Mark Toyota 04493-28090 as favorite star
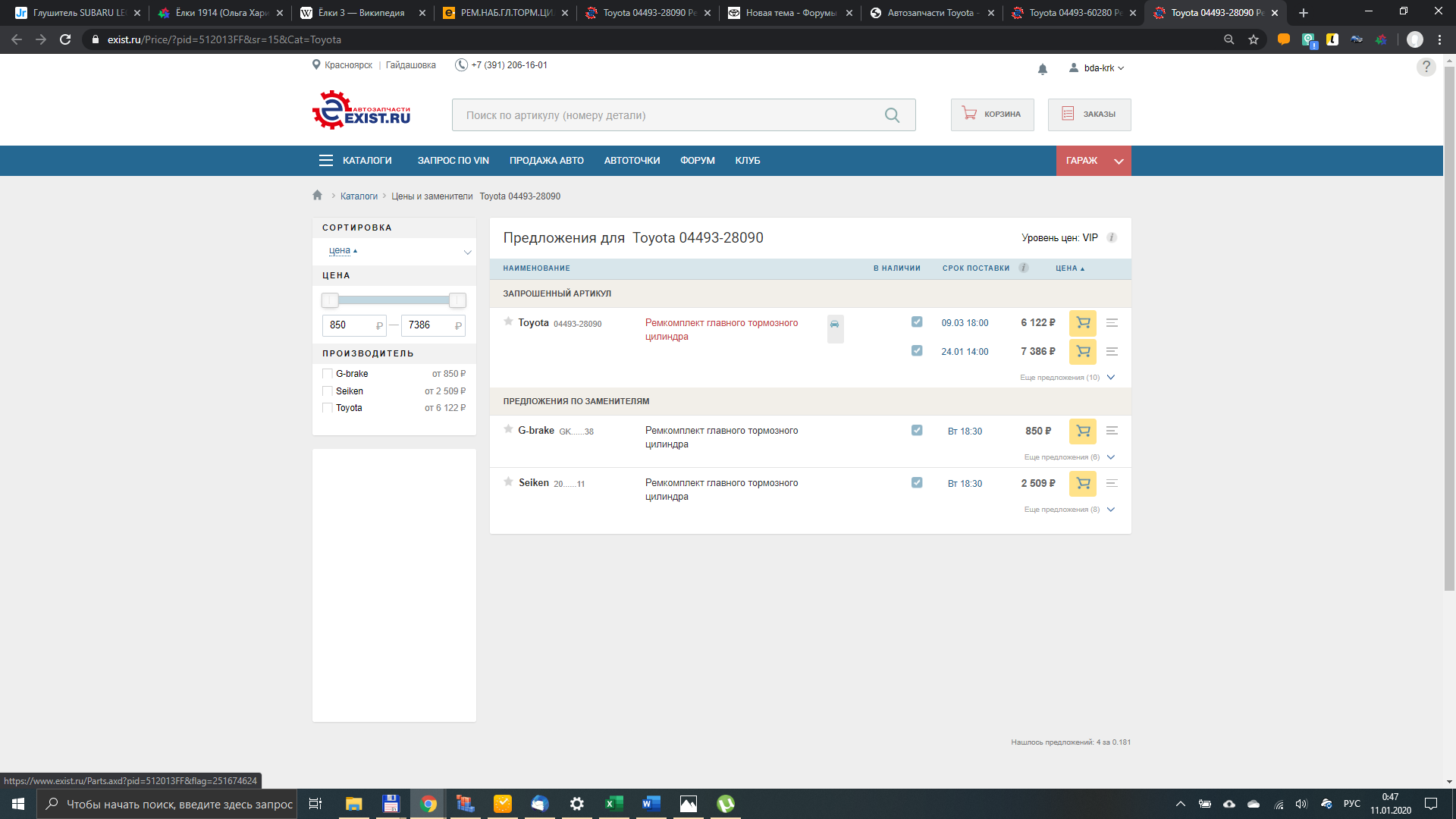Viewport: 1456px width, 819px height. (x=508, y=322)
